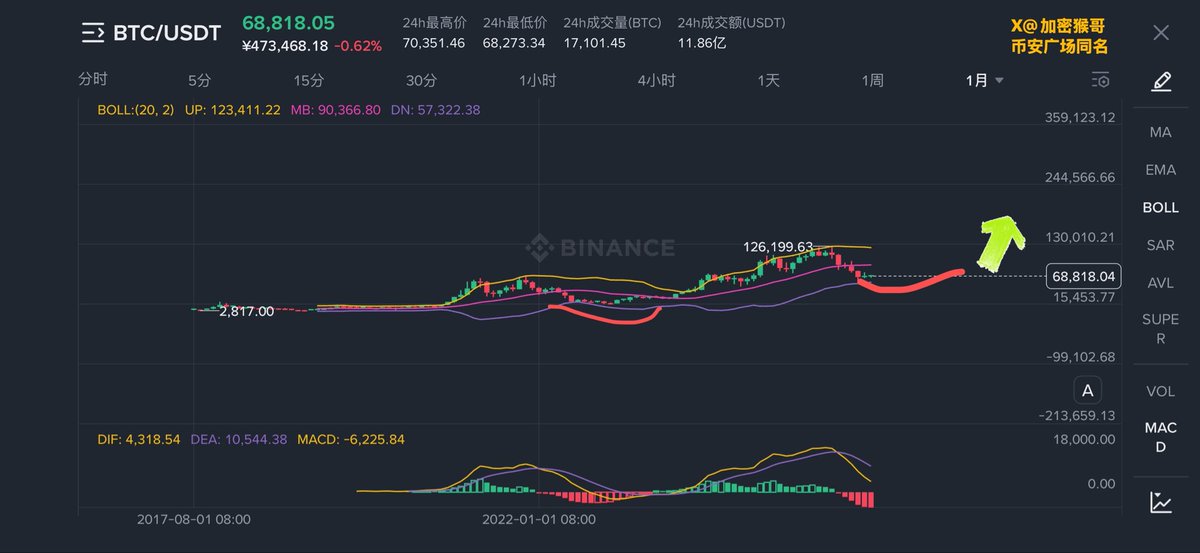Activate the drawing pencil tool
Screen dimensions: 1200x553
tap(1161, 81)
